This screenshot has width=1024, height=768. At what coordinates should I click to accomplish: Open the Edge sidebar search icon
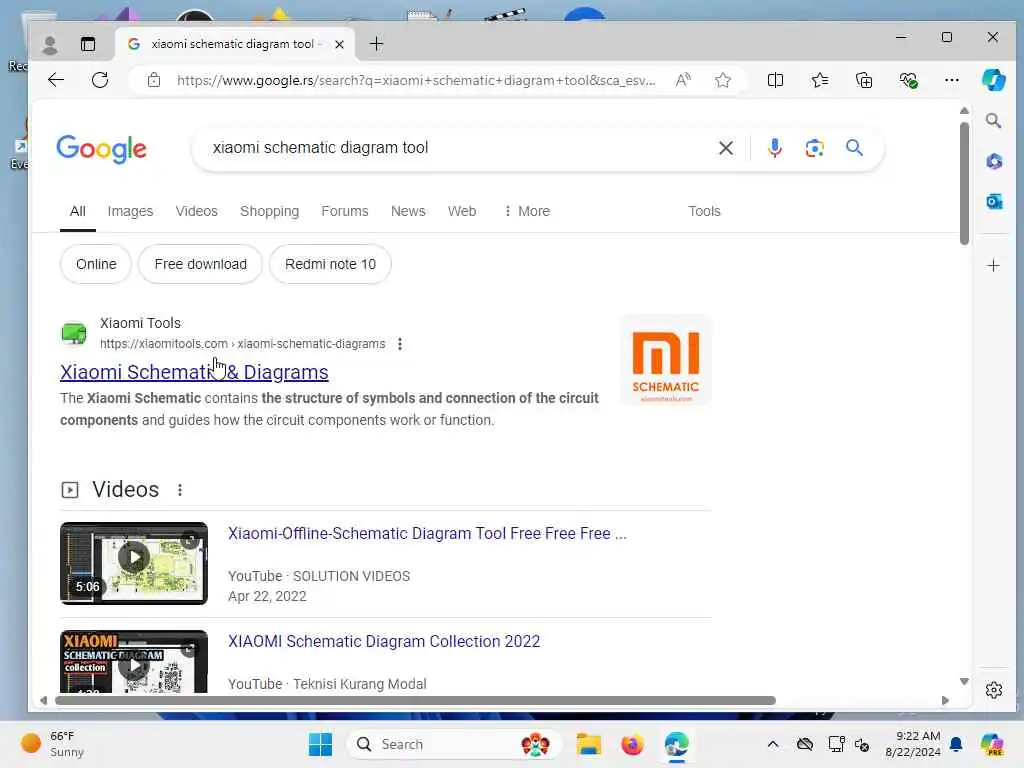click(x=993, y=121)
